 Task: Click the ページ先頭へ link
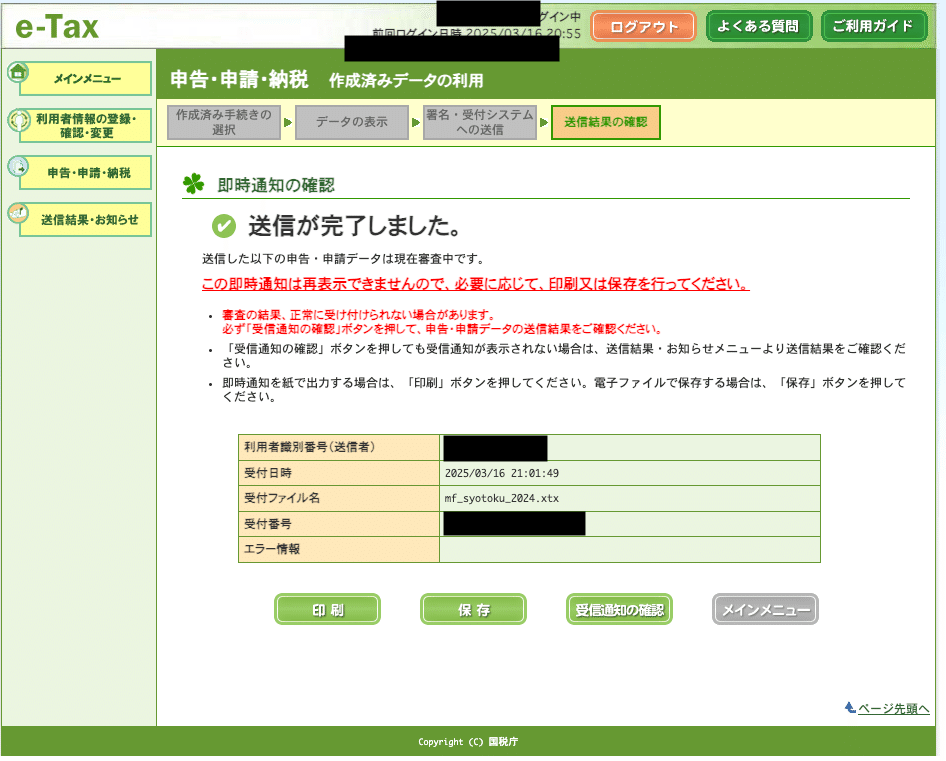click(x=895, y=707)
